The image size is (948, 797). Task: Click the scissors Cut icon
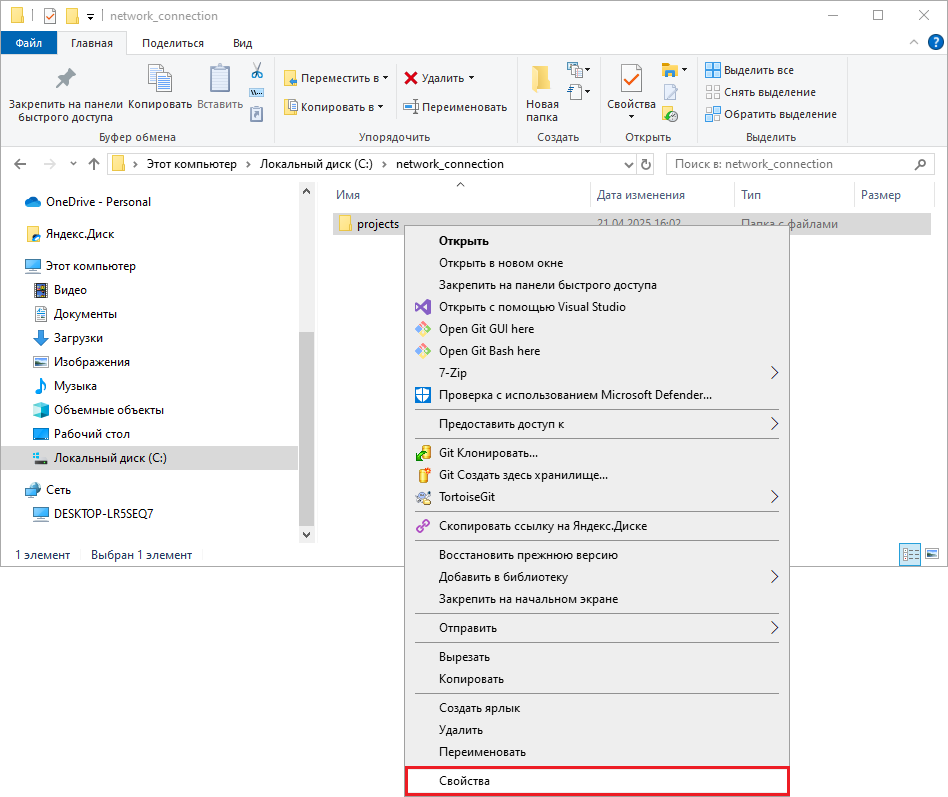(x=256, y=71)
